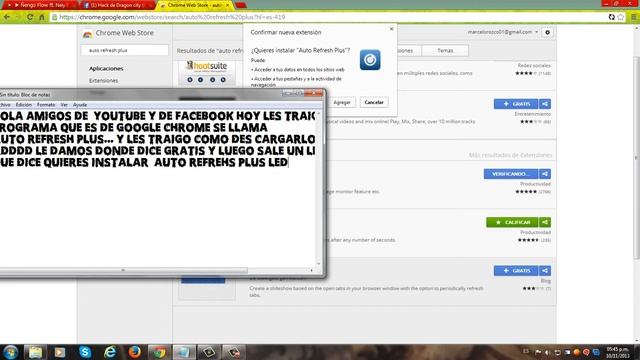Click the Hootsuite app thumbnail

point(207,72)
